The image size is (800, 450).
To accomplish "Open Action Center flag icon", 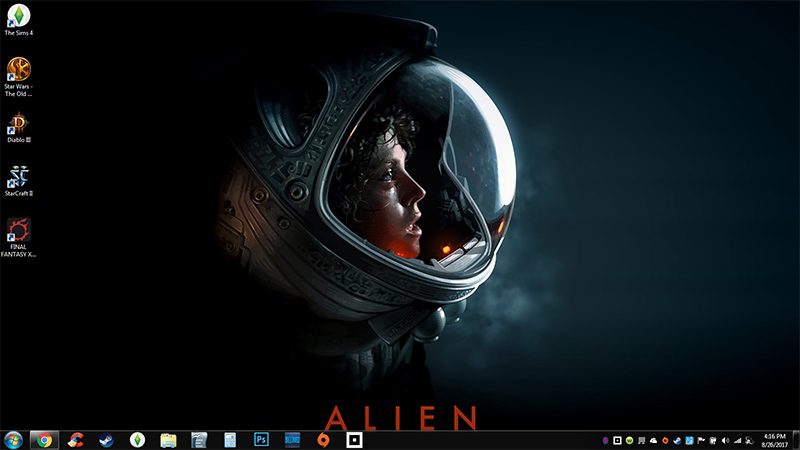I will pyautogui.click(x=701, y=440).
